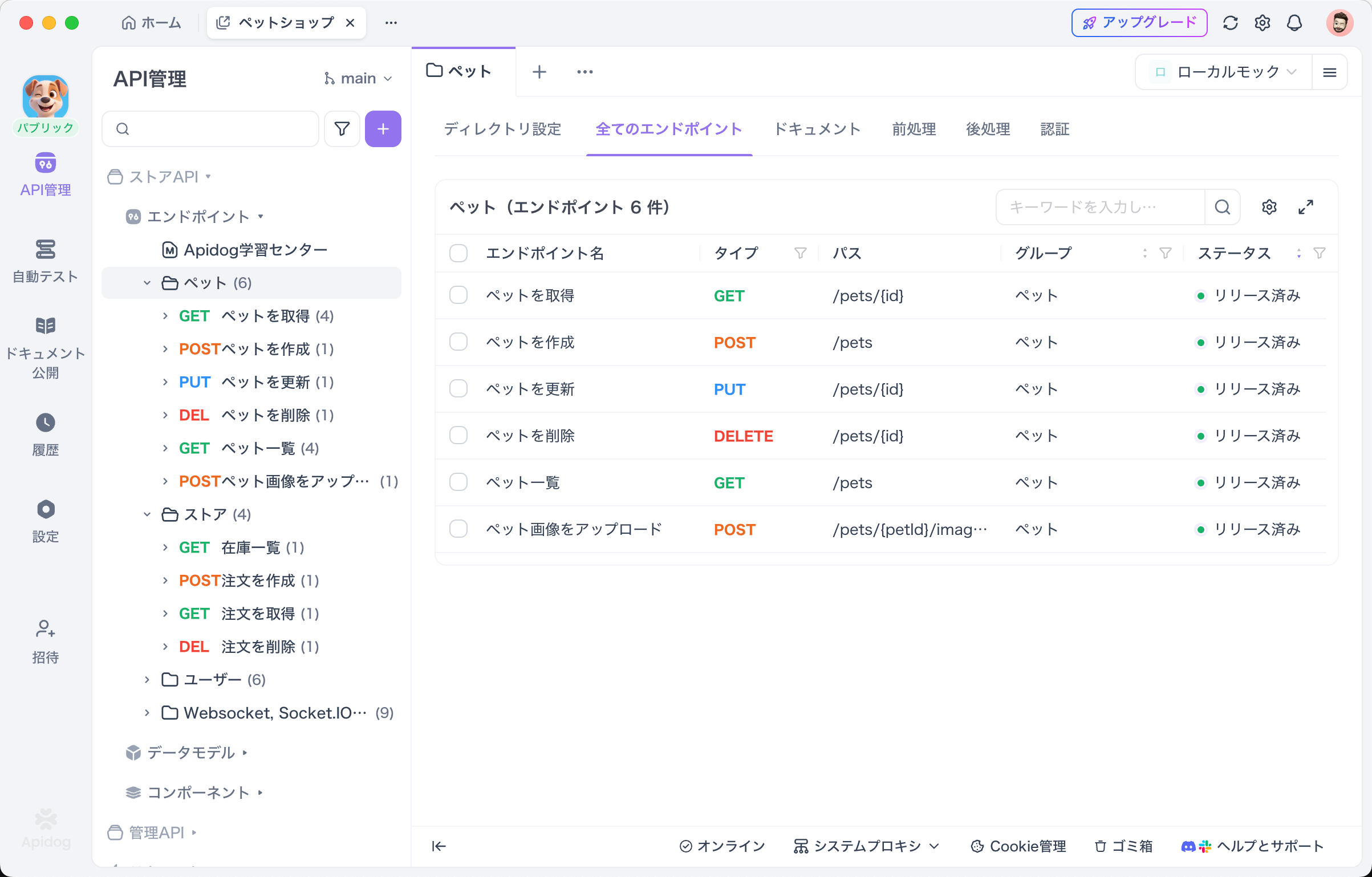Check the ペットを作成 row checkbox

(x=458, y=342)
